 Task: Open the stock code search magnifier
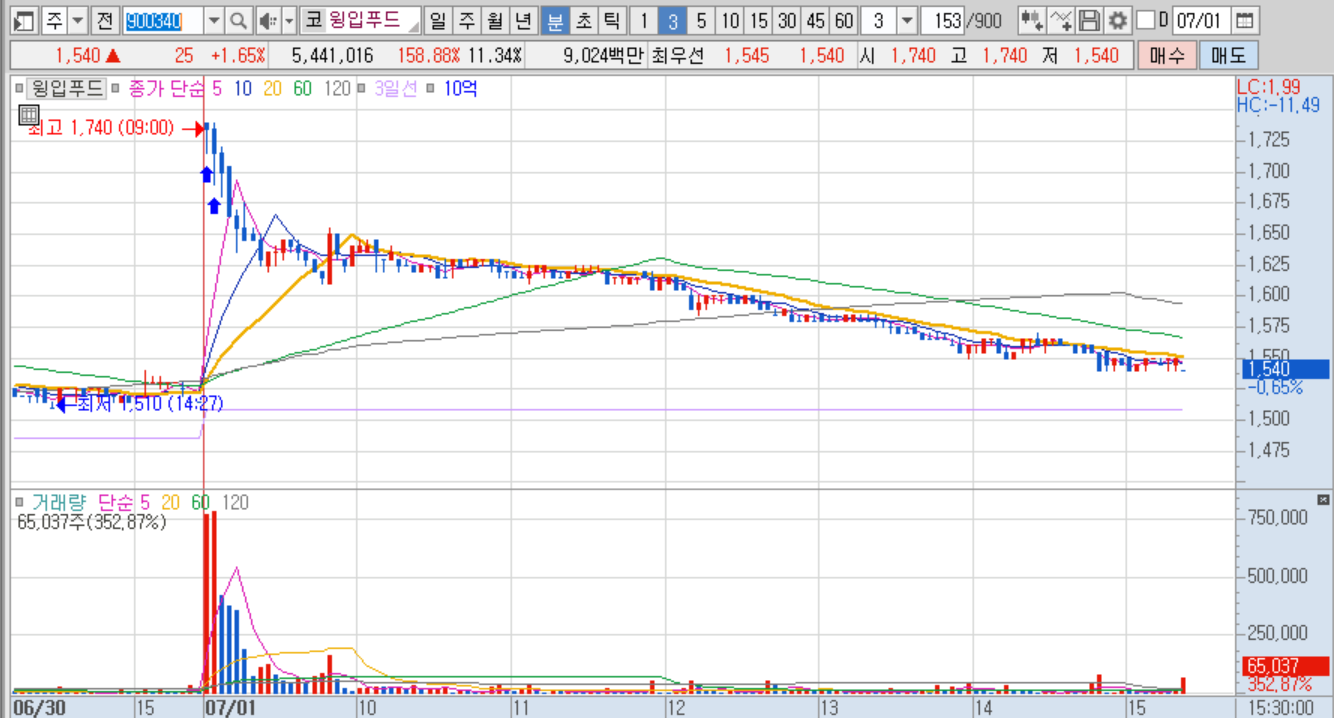[238, 20]
